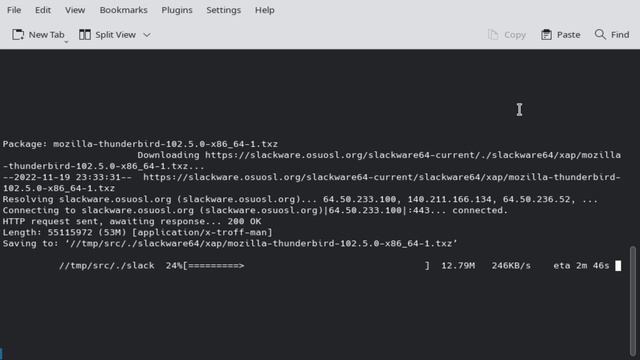This screenshot has height=360, width=640.
Task: Click the '//tmp/src/./slack' progress filename
Action: point(107,266)
